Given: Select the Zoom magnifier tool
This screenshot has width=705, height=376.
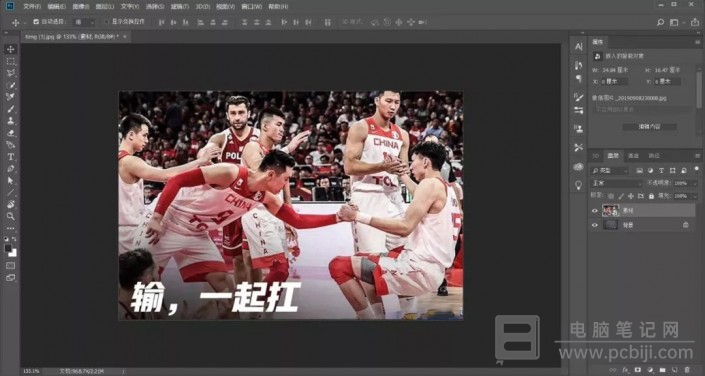Looking at the screenshot, I should 11,216.
